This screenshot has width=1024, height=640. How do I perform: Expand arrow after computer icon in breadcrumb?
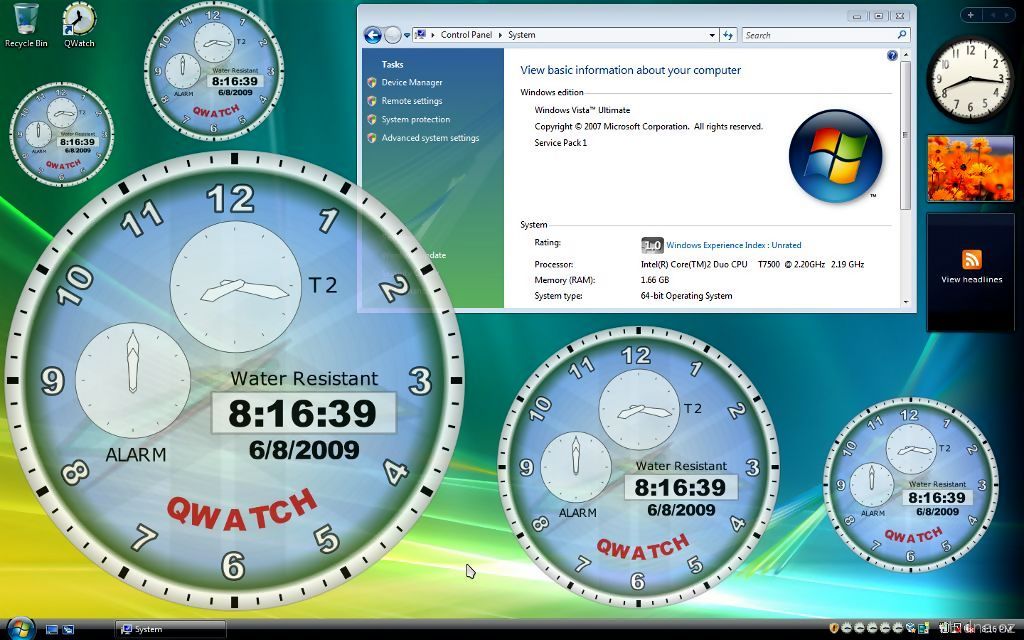pos(433,35)
